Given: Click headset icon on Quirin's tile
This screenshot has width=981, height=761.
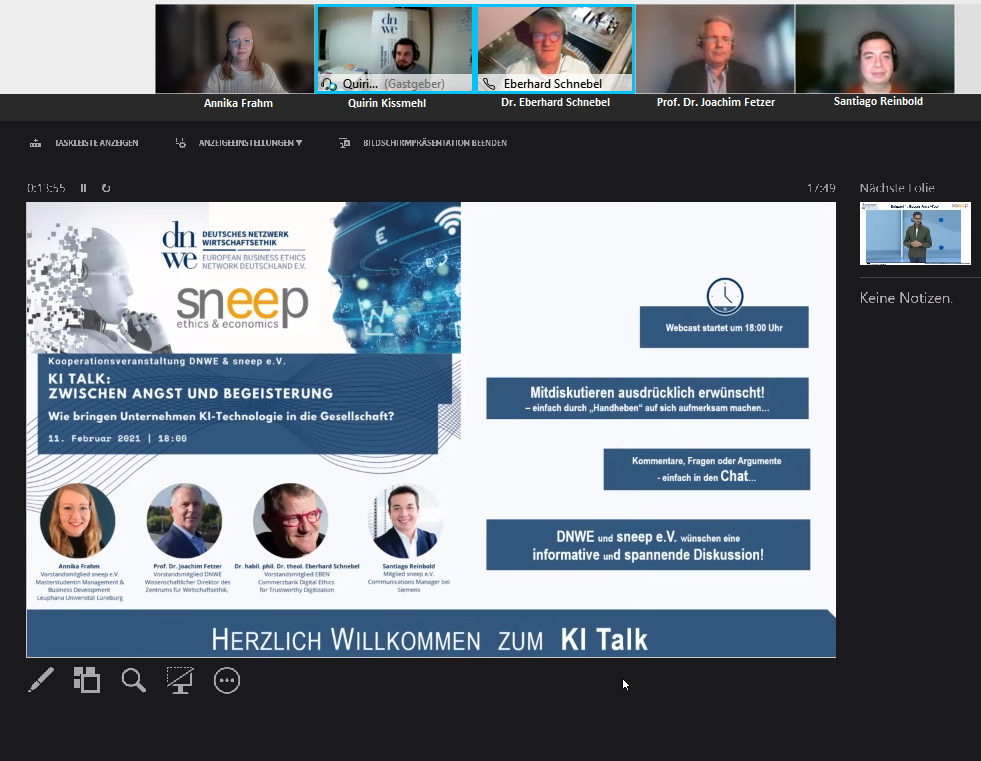Looking at the screenshot, I should pos(328,84).
